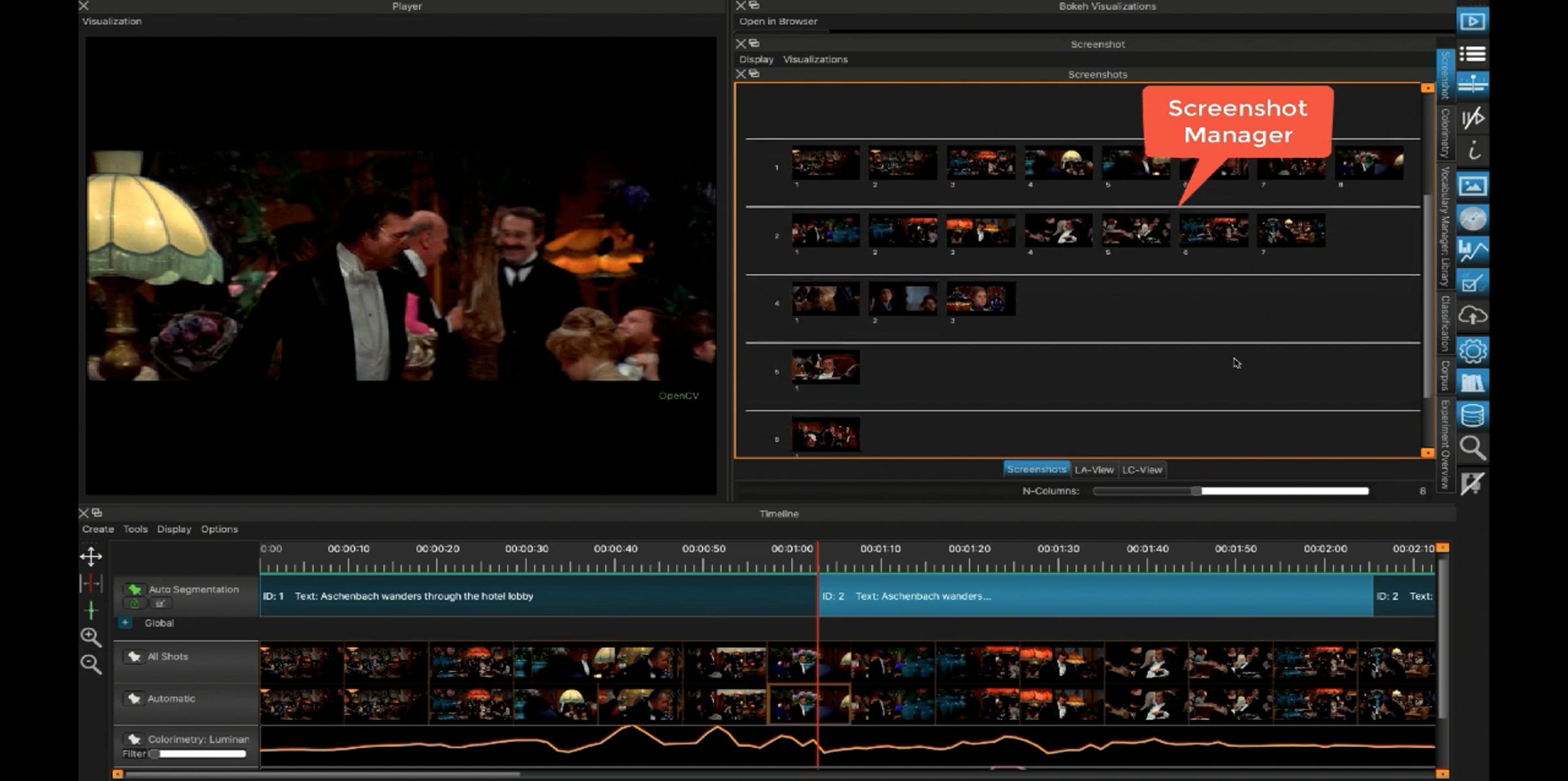Click the Screenshots panel vertical scrollbar
The width and height of the screenshot is (1568, 781).
[x=1427, y=296]
